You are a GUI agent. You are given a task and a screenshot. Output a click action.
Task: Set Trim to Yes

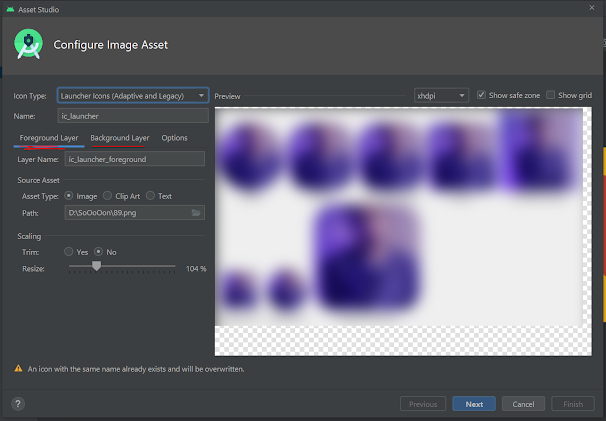(69, 251)
